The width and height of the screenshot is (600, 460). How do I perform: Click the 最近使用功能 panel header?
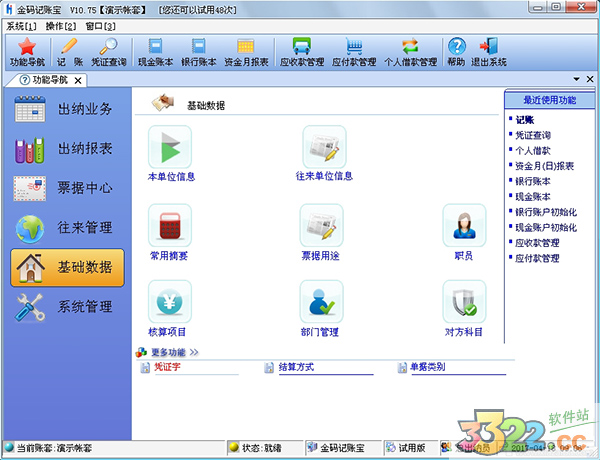coord(549,100)
